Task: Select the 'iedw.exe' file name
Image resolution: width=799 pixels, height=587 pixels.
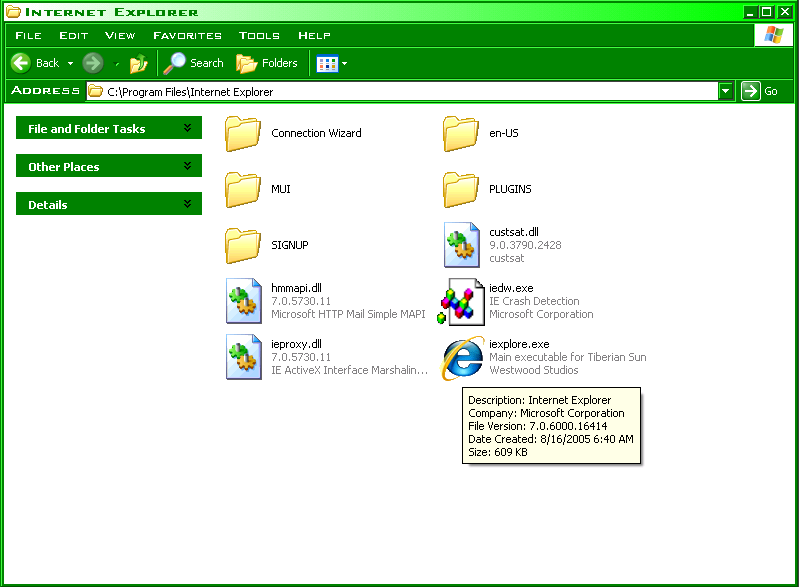Action: click(511, 288)
